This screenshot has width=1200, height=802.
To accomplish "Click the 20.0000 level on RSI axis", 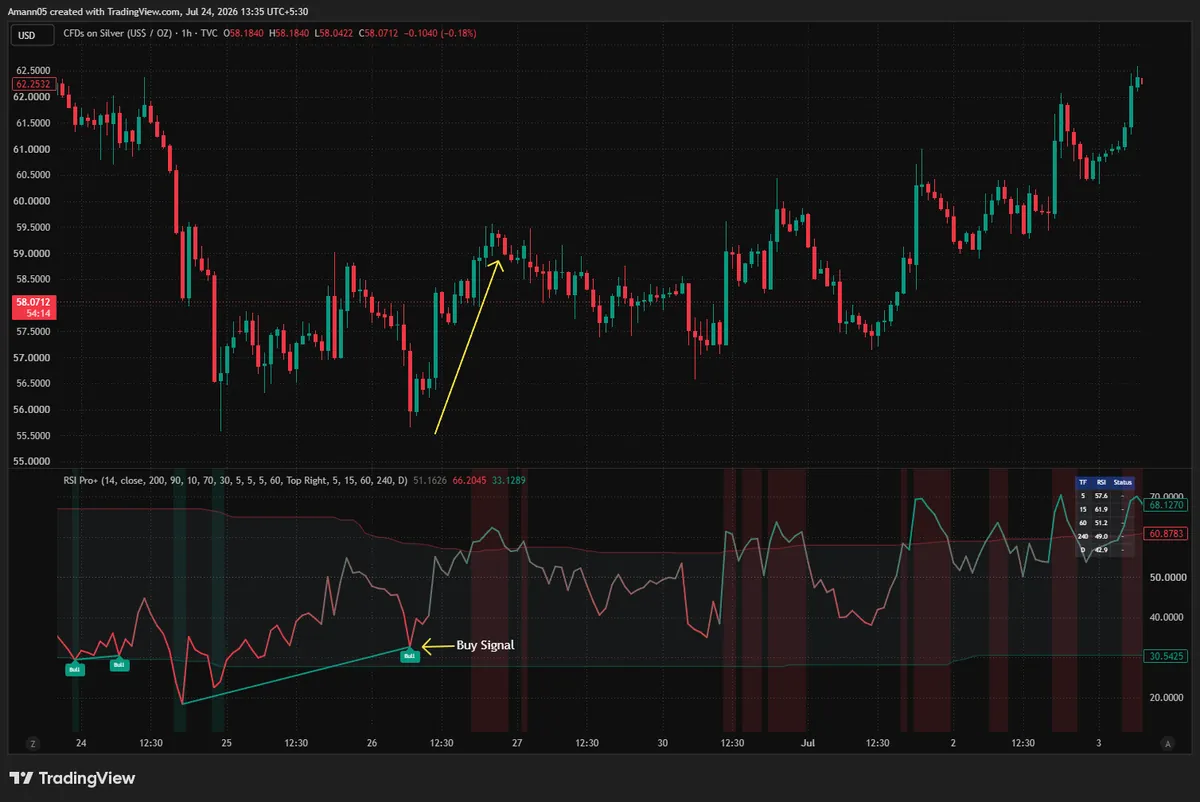I will click(1166, 698).
